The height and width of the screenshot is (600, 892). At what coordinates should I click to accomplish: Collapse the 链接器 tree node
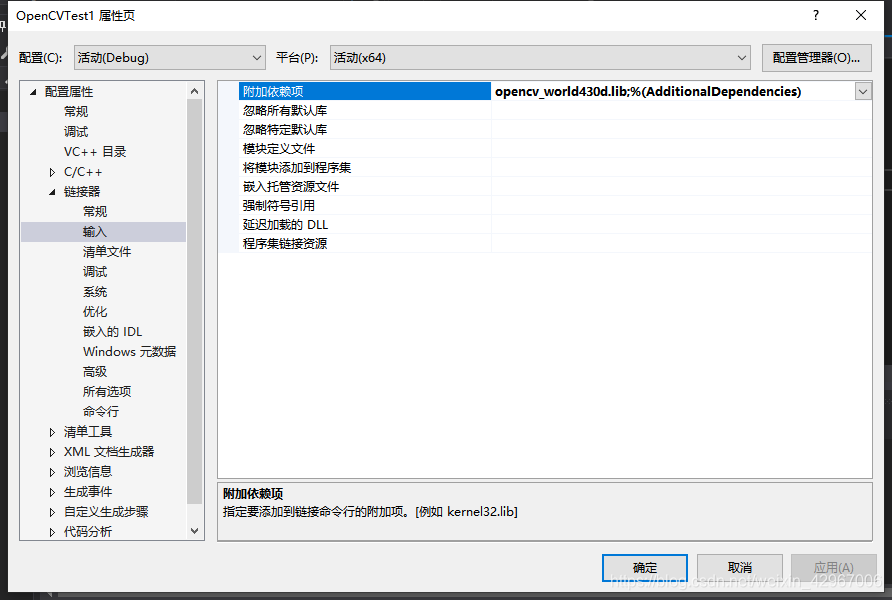52,192
